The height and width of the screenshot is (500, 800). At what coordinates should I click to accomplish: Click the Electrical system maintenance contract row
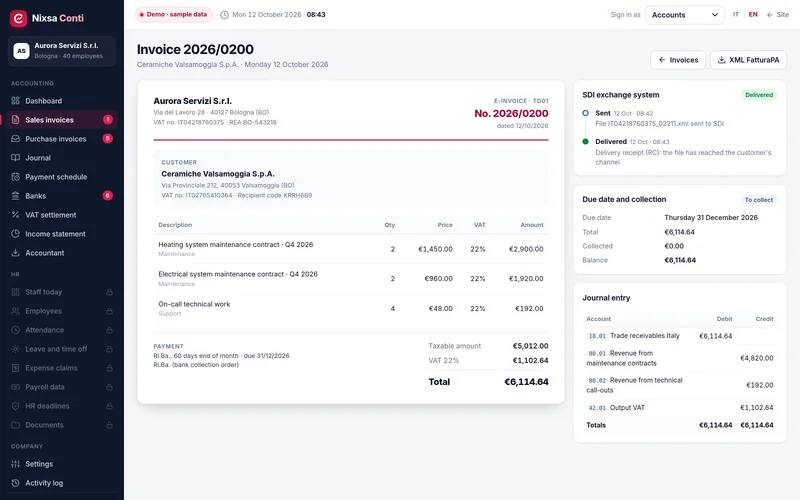pyautogui.click(x=351, y=279)
